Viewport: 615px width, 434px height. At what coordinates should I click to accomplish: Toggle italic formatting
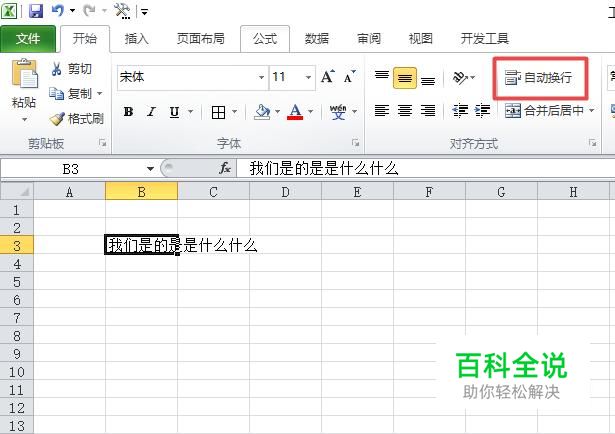tap(151, 112)
